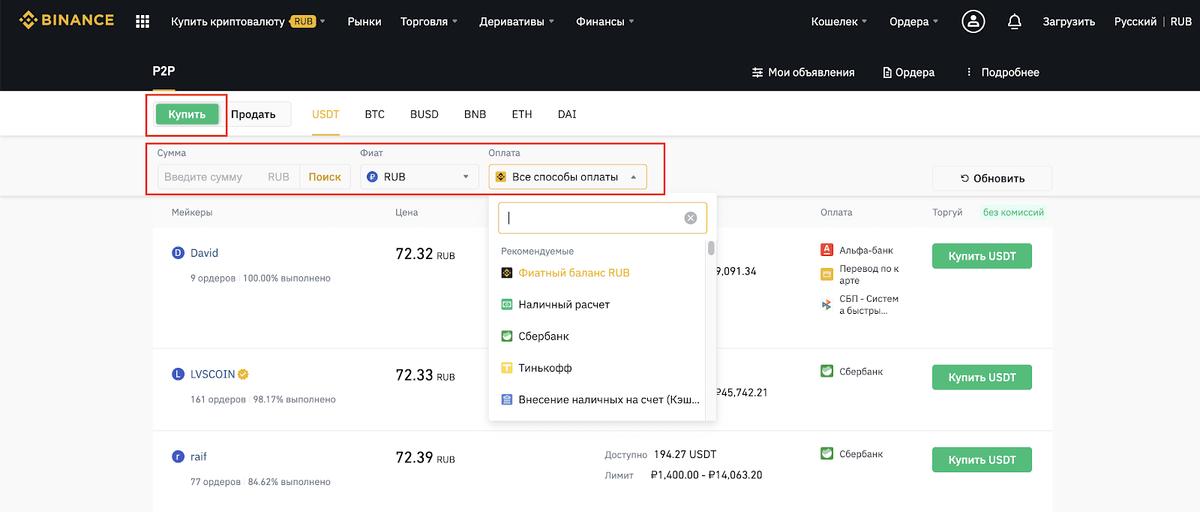Click the P2P section title
1200x512 pixels.
click(x=164, y=71)
